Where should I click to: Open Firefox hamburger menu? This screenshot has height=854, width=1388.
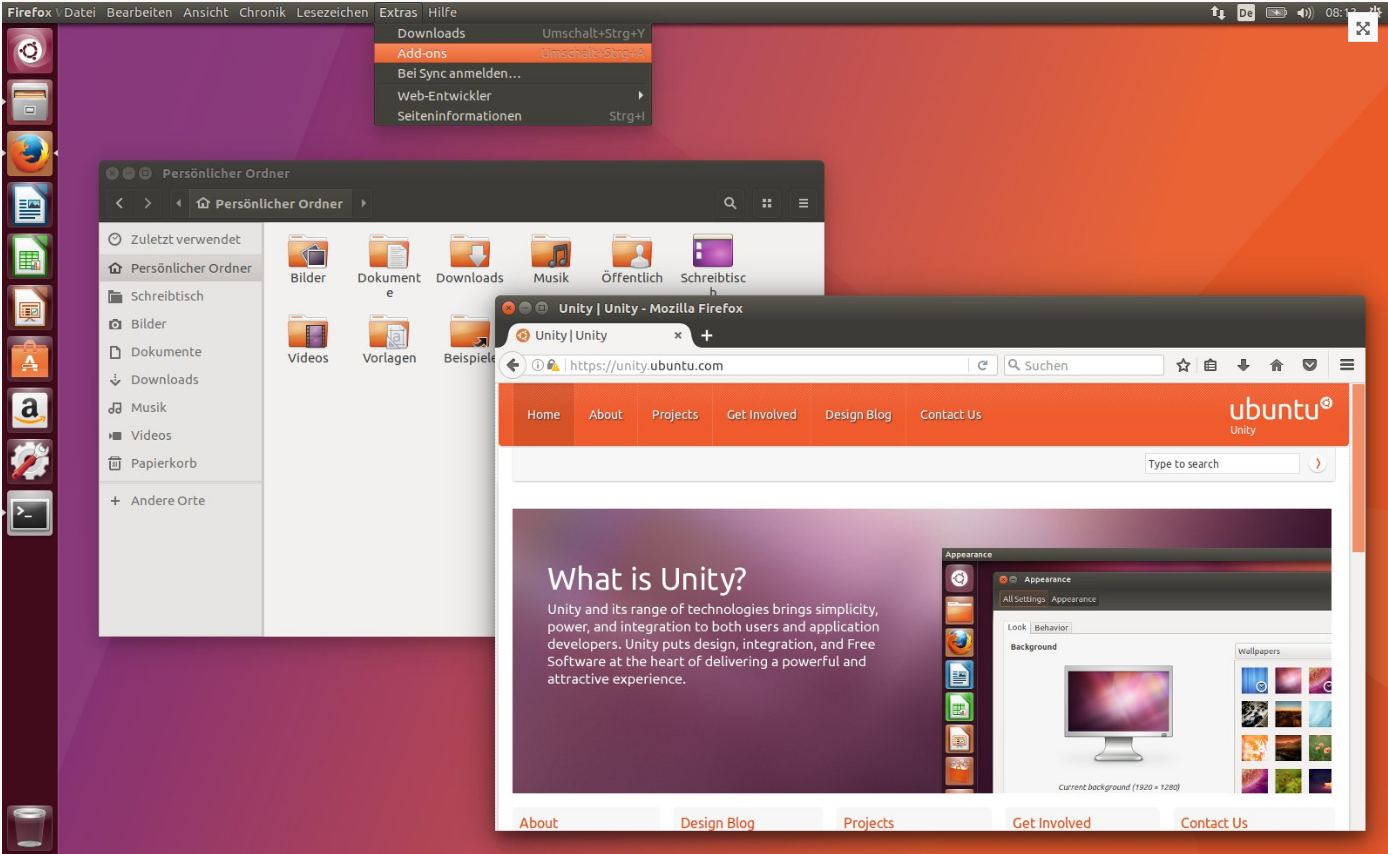pos(1347,366)
